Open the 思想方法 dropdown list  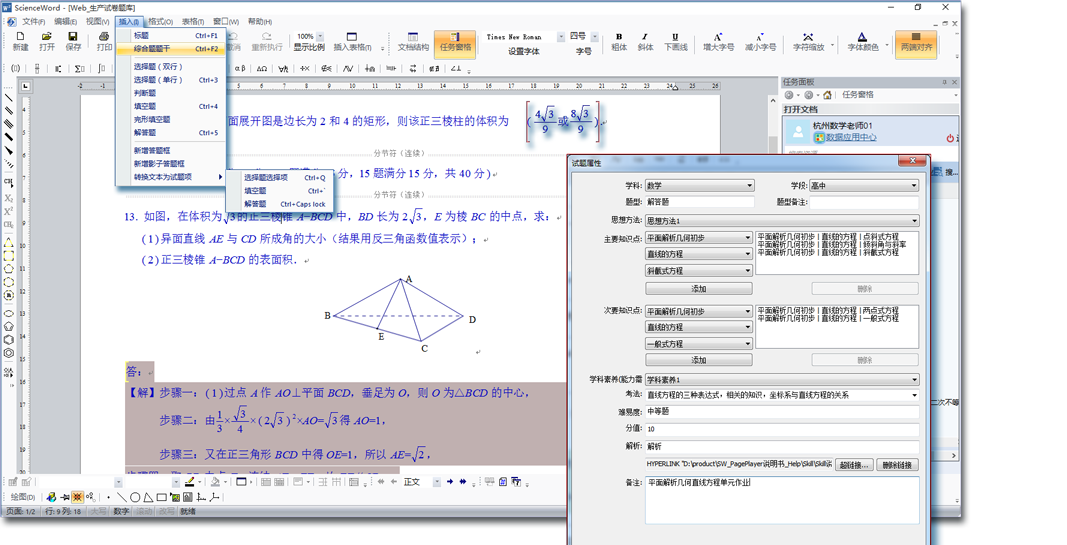coord(781,221)
